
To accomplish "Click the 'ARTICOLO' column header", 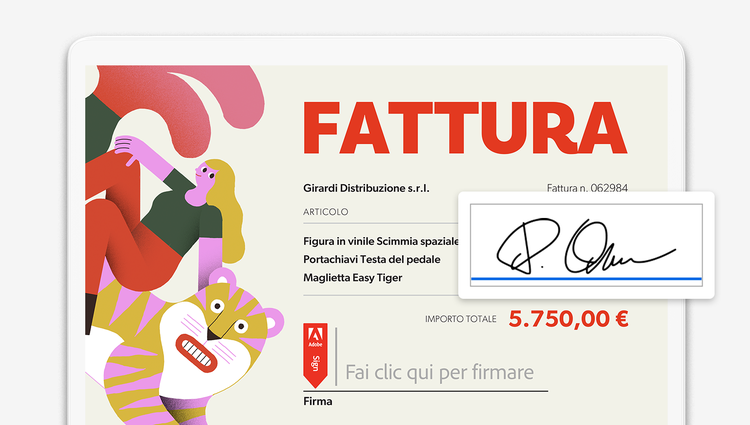I will tap(326, 212).
